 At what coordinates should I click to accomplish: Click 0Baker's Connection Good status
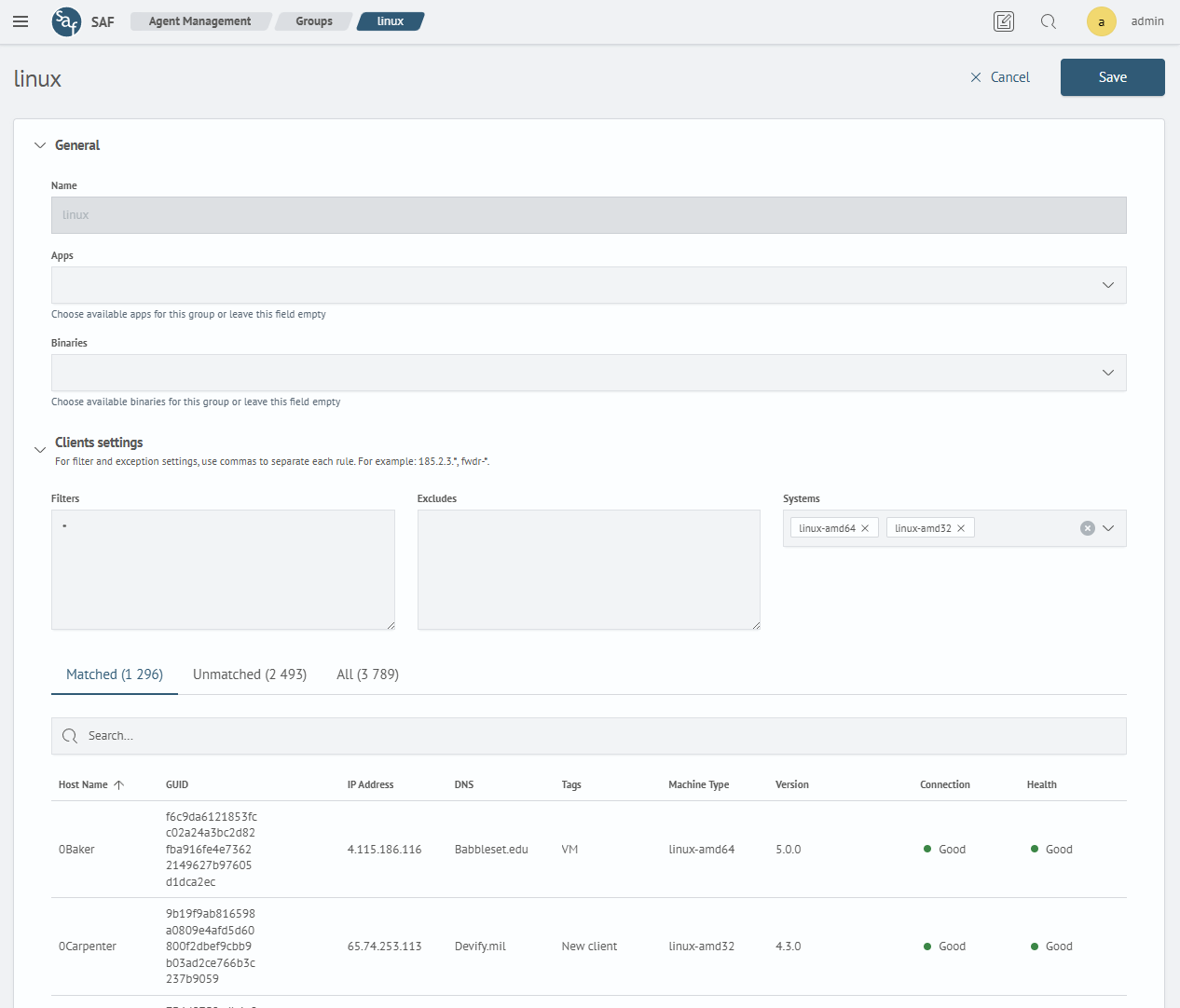[x=944, y=850]
